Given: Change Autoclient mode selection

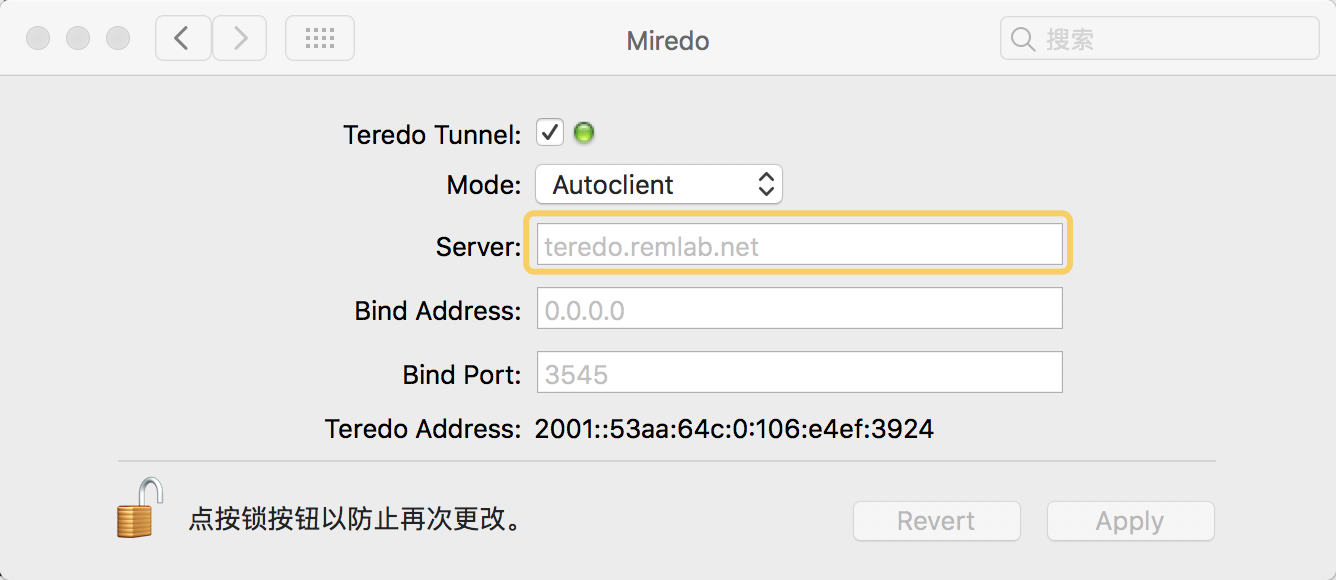Looking at the screenshot, I should (658, 184).
